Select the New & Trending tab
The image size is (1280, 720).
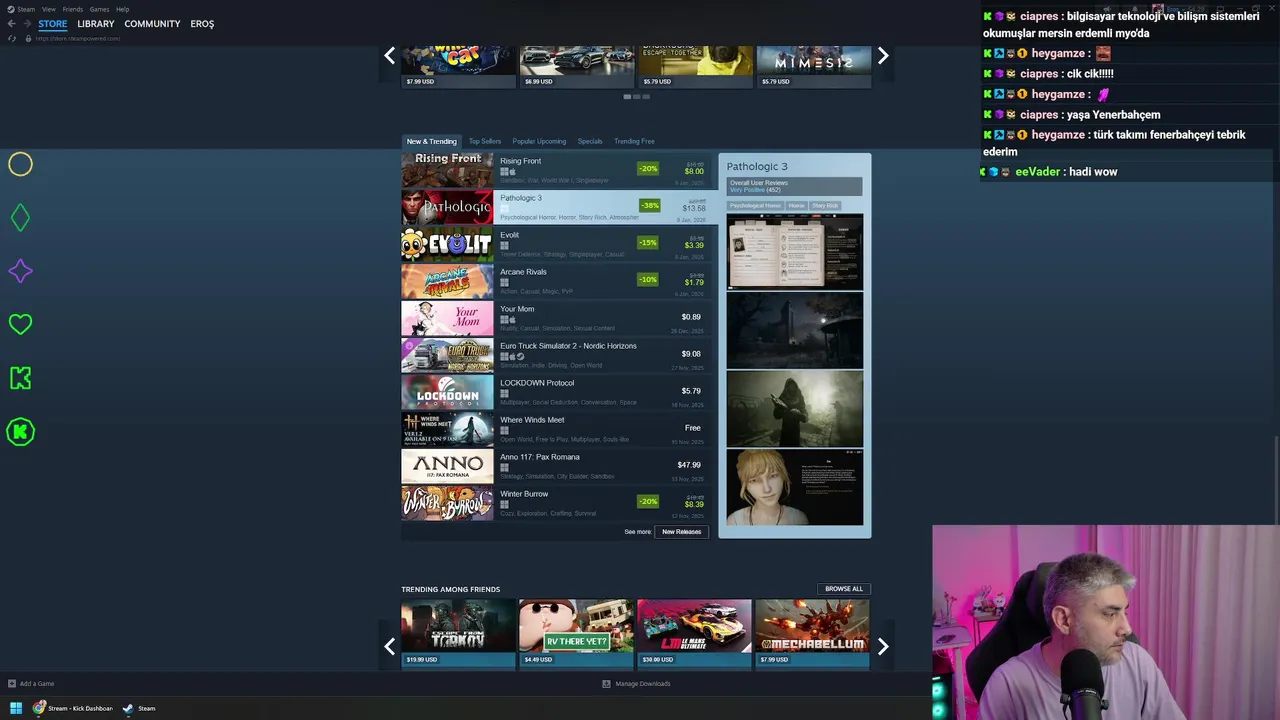coord(431,141)
